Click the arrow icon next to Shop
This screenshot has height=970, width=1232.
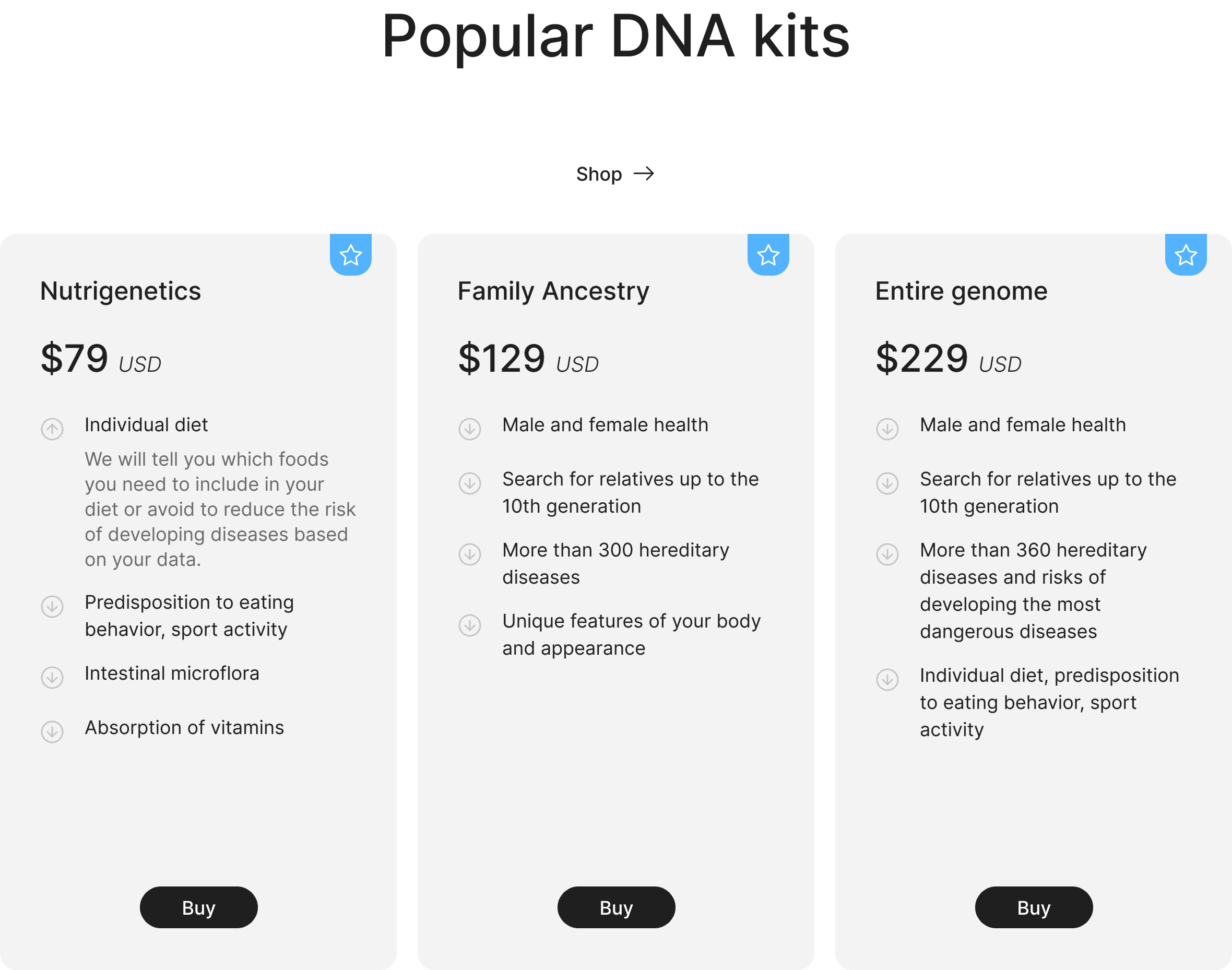point(643,173)
